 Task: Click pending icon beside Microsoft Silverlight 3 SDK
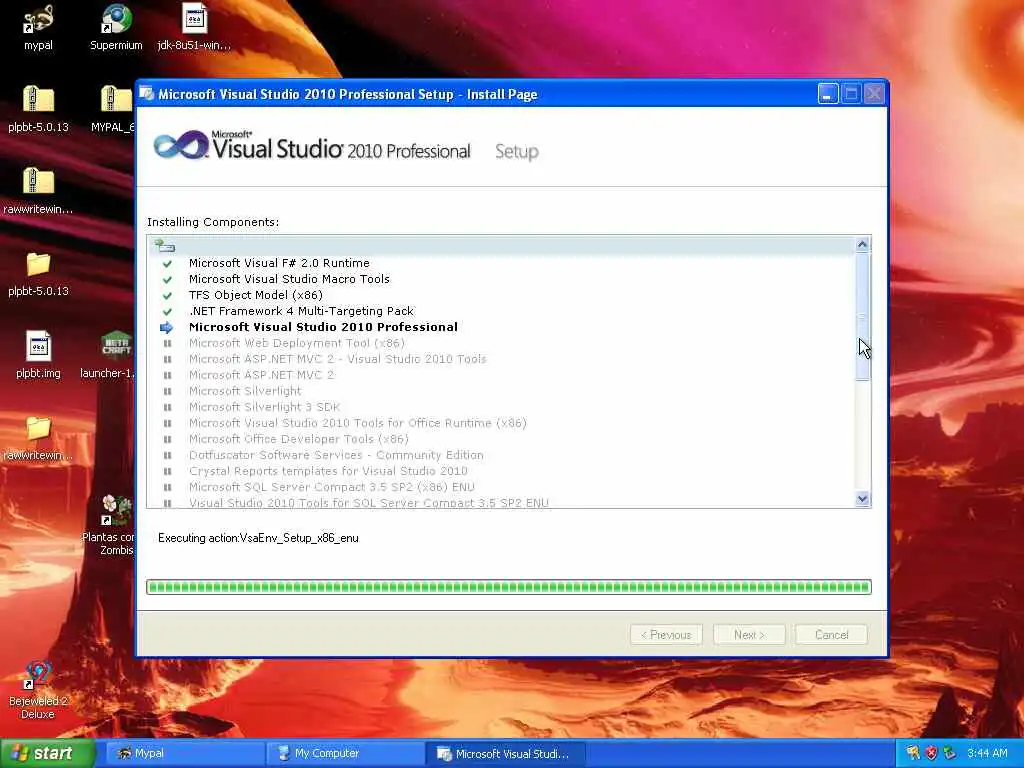click(167, 408)
